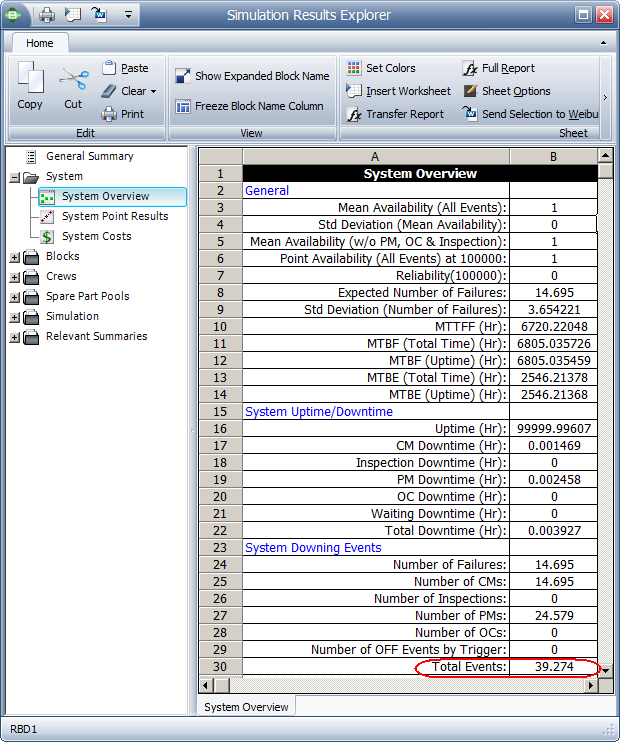Click the Crews folder icon

(31, 277)
